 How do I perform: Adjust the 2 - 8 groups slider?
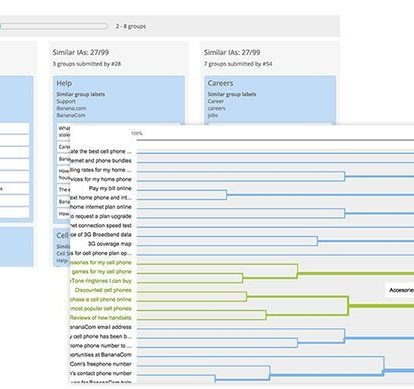54,26
